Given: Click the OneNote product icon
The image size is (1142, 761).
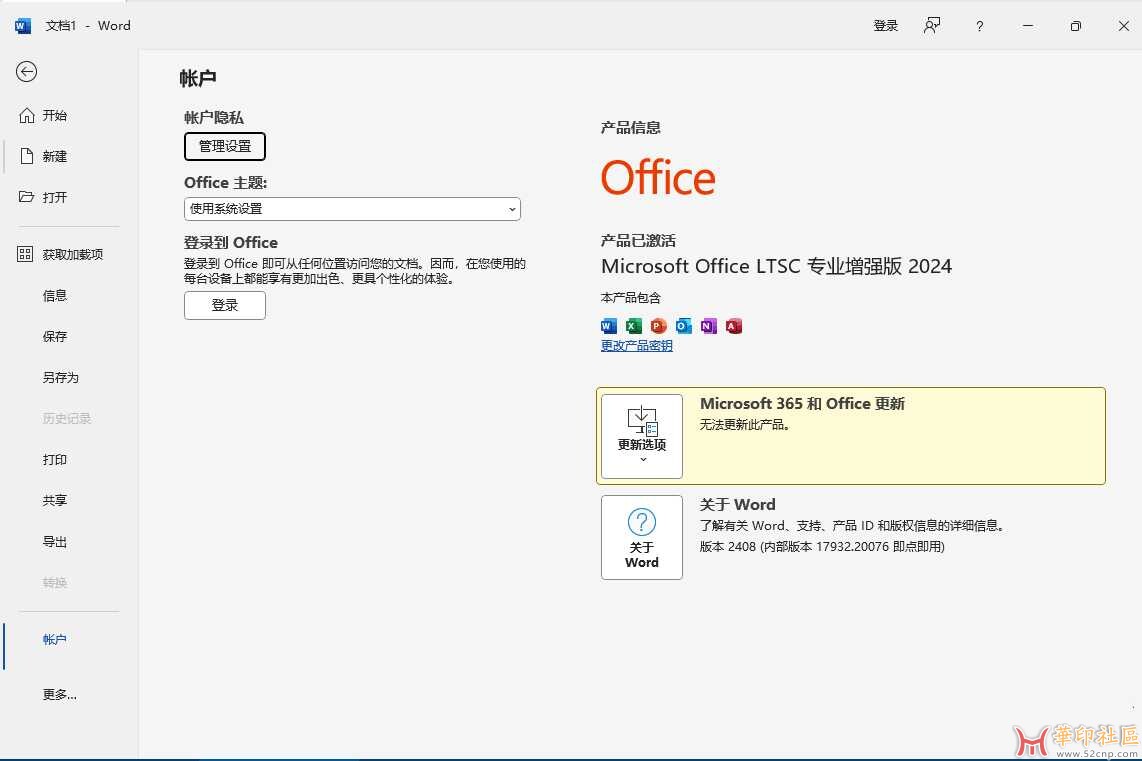Looking at the screenshot, I should pyautogui.click(x=709, y=326).
